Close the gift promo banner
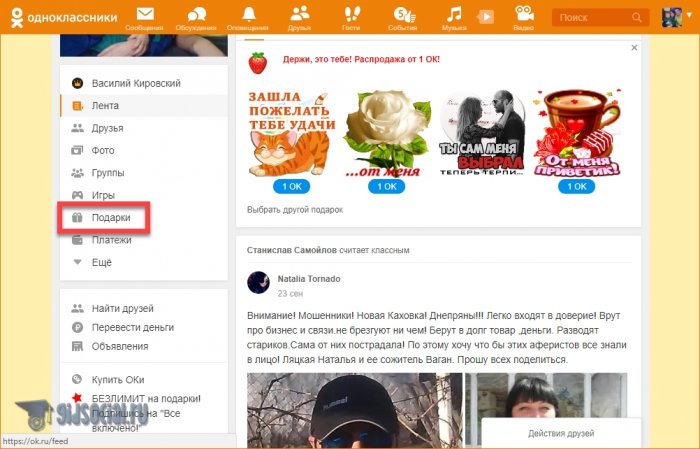Viewport: 700px width, 449px height. click(x=633, y=47)
